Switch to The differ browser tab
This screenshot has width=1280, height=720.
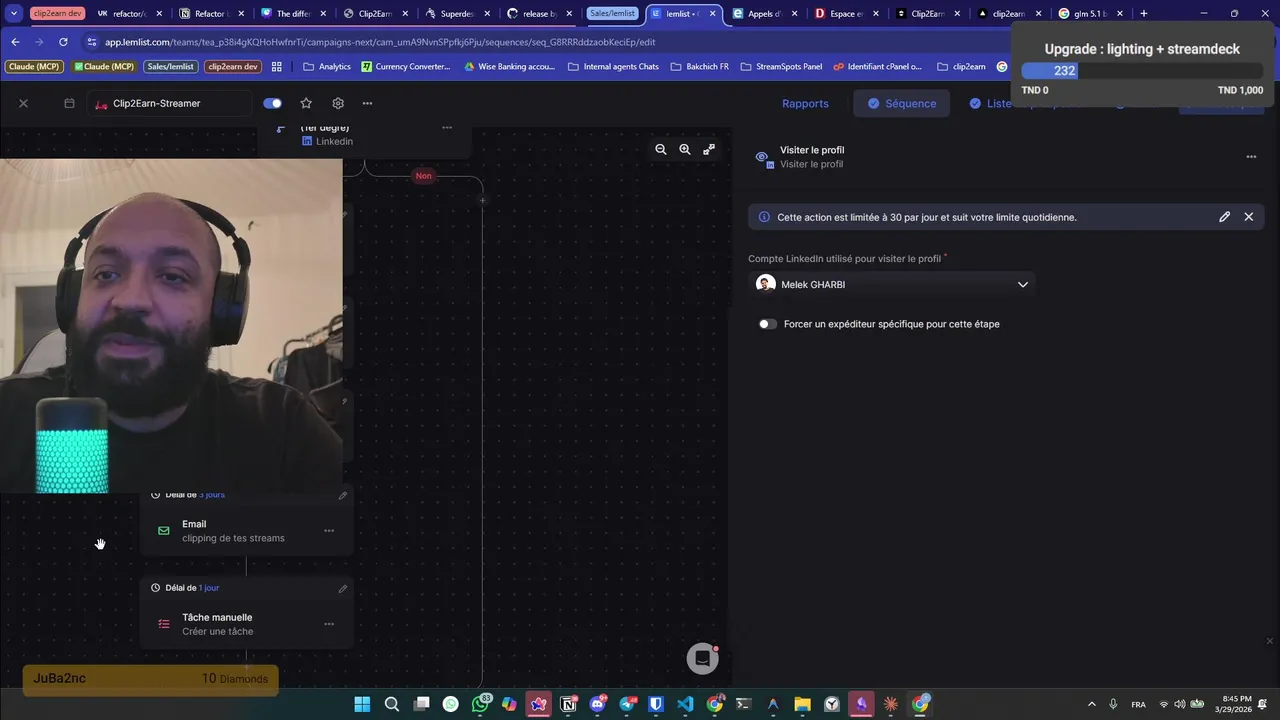287,14
